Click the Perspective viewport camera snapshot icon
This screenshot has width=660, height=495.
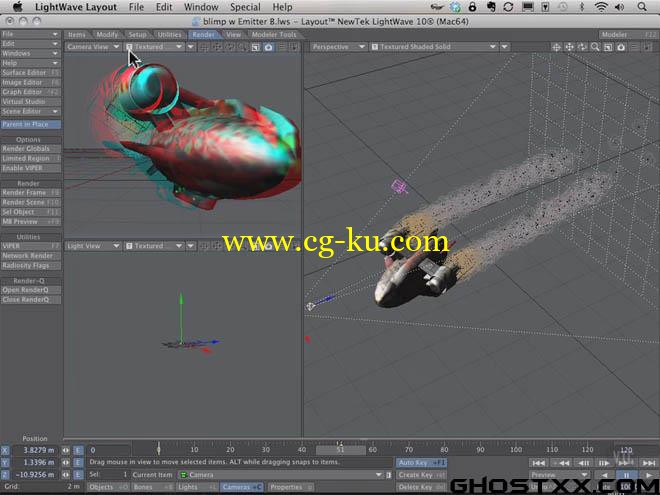[621, 47]
